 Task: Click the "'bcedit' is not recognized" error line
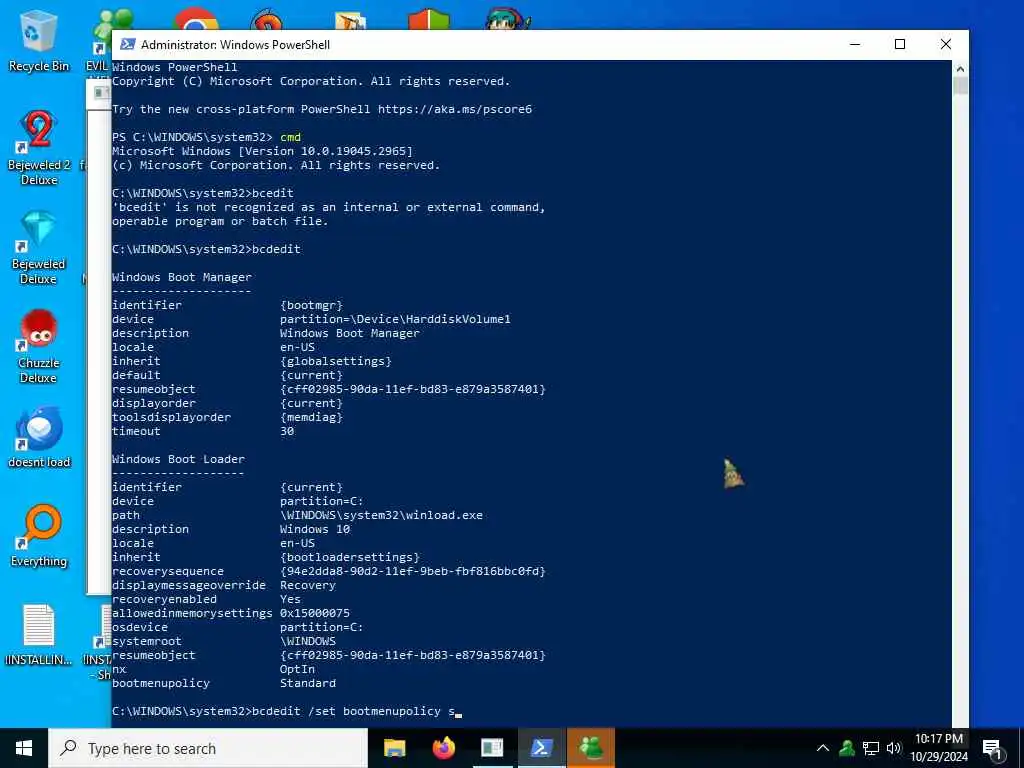tap(328, 207)
